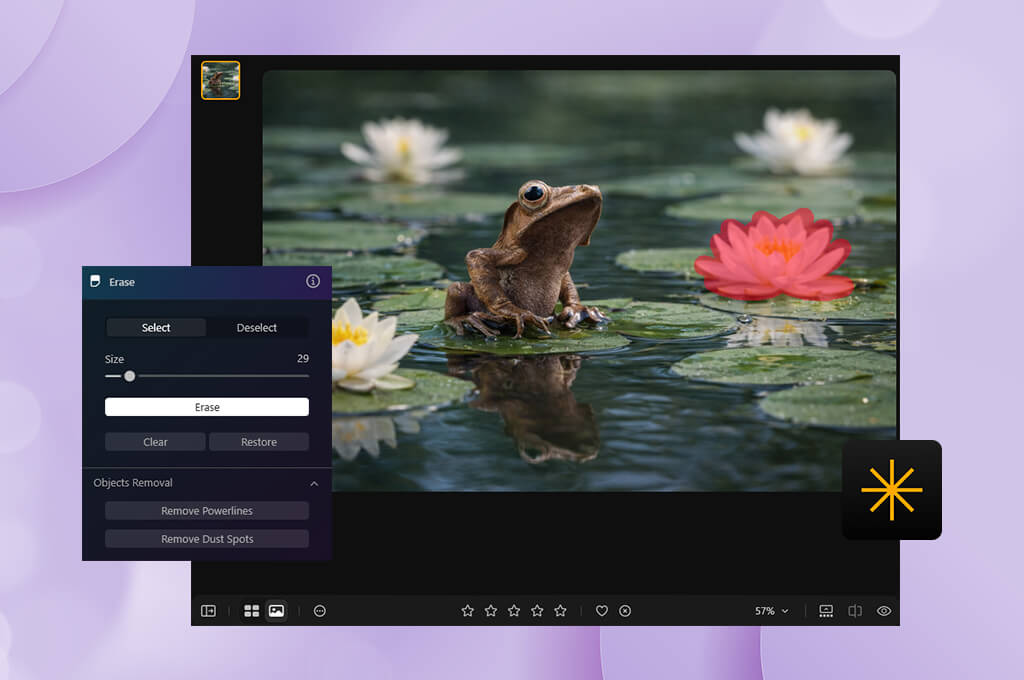Click Remove Powerlines button
Viewport: 1024px width, 680px height.
click(x=207, y=511)
